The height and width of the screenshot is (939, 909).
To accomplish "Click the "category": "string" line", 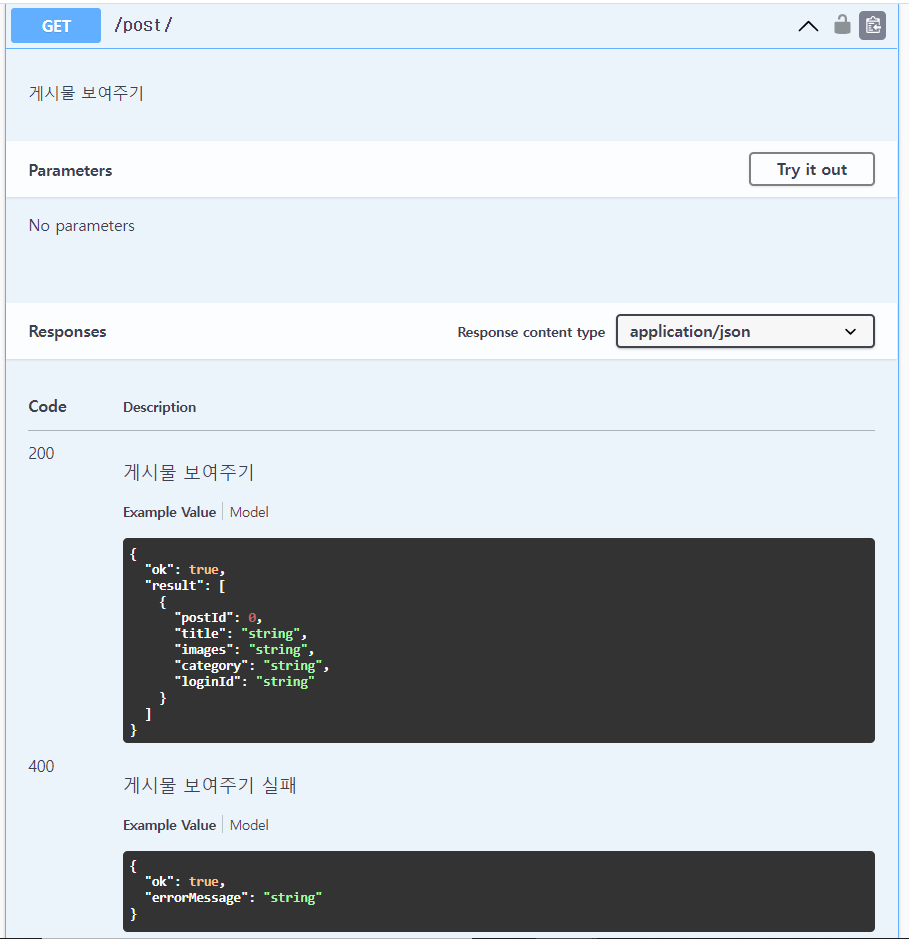I will (252, 665).
